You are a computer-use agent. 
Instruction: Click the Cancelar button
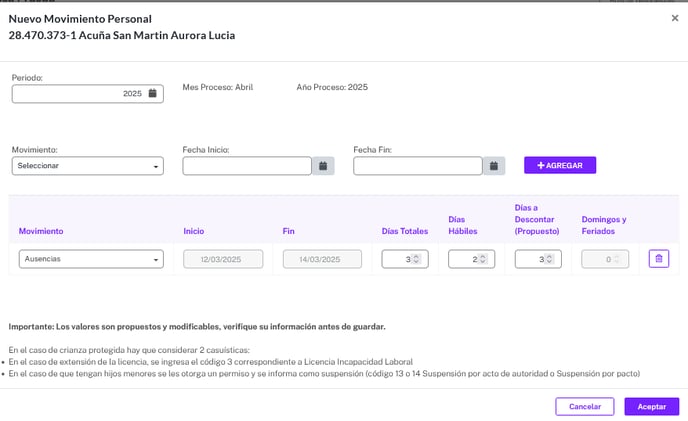pyautogui.click(x=585, y=407)
